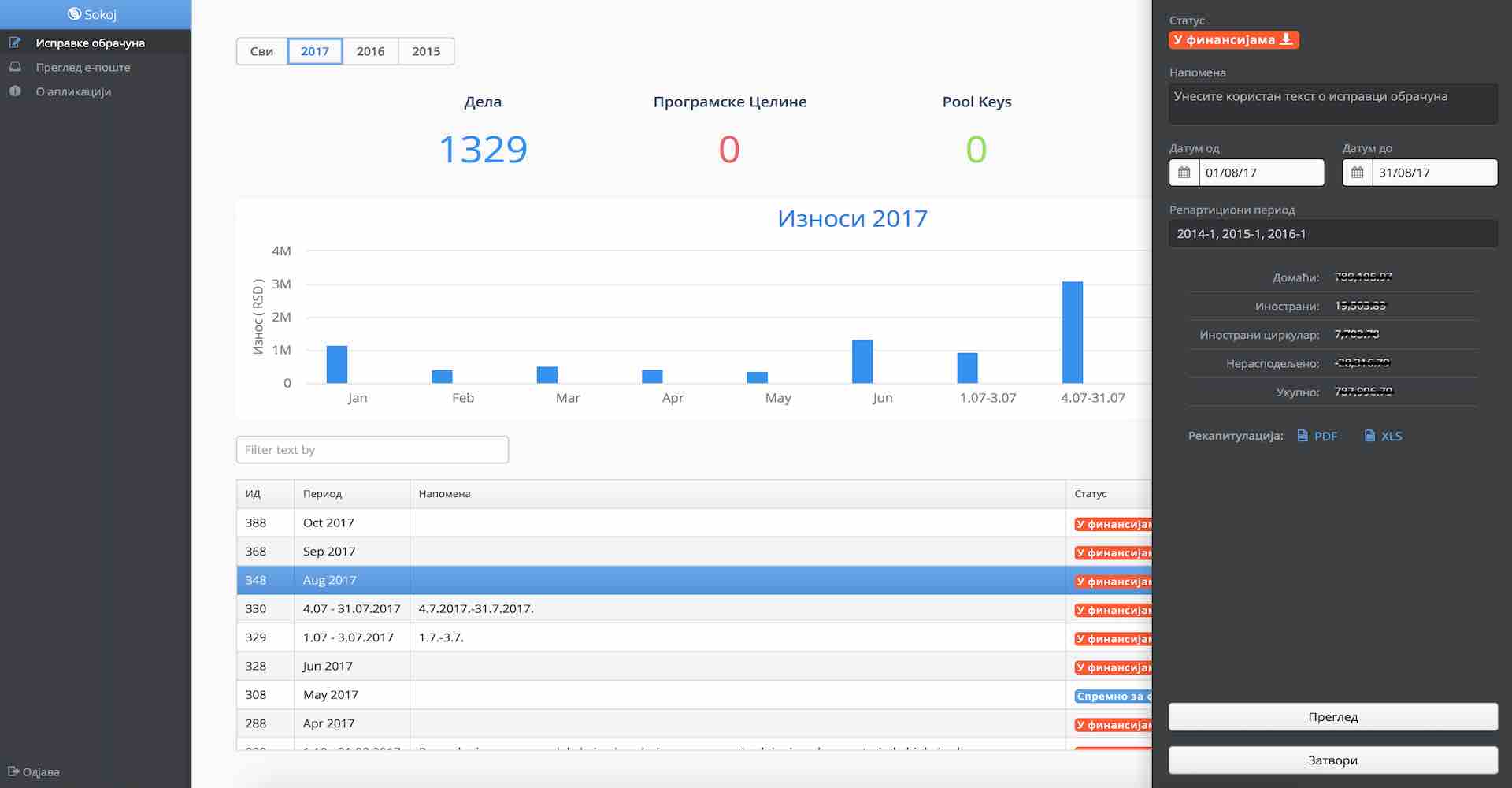Open О апликацији menu item

pos(73,91)
